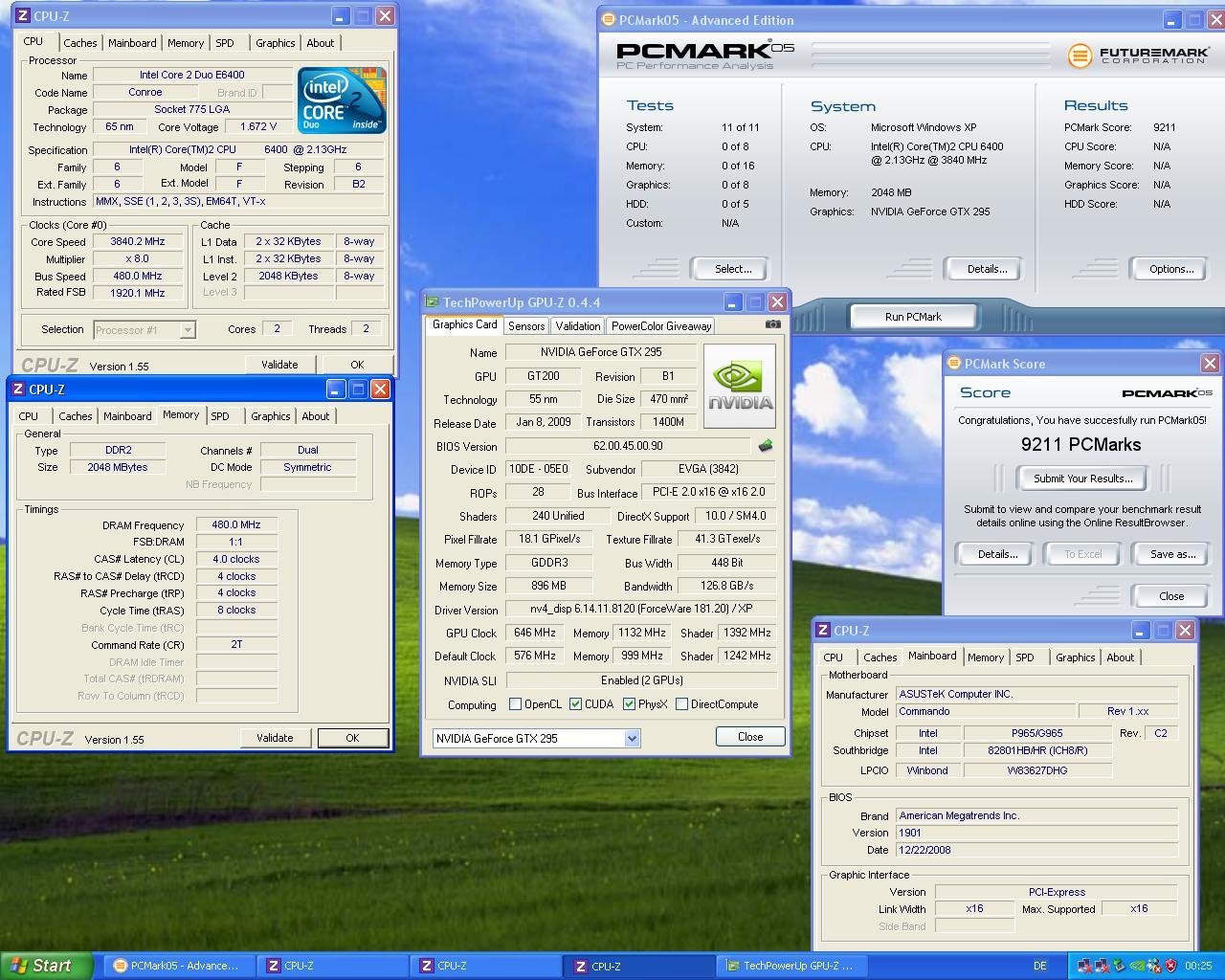Close the PCMark Score dialog with X

coord(1210,364)
